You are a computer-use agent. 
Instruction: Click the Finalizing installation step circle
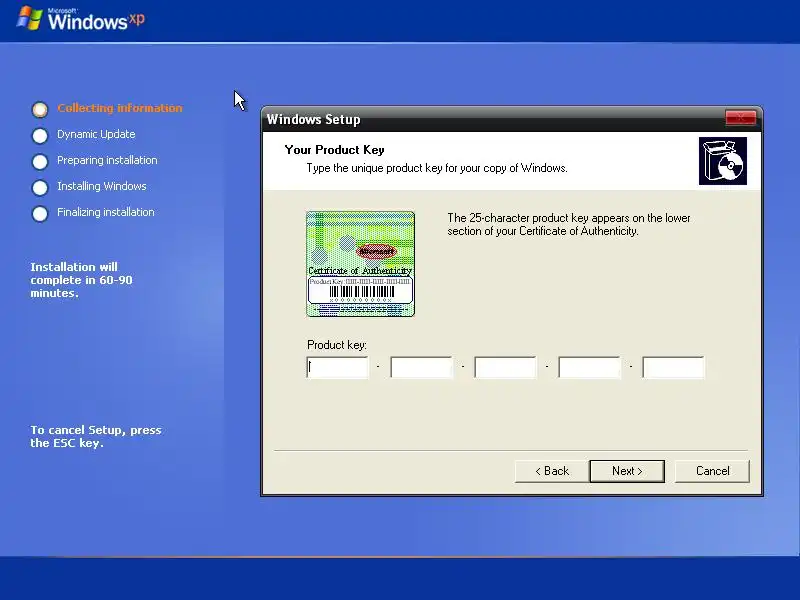pos(40,213)
